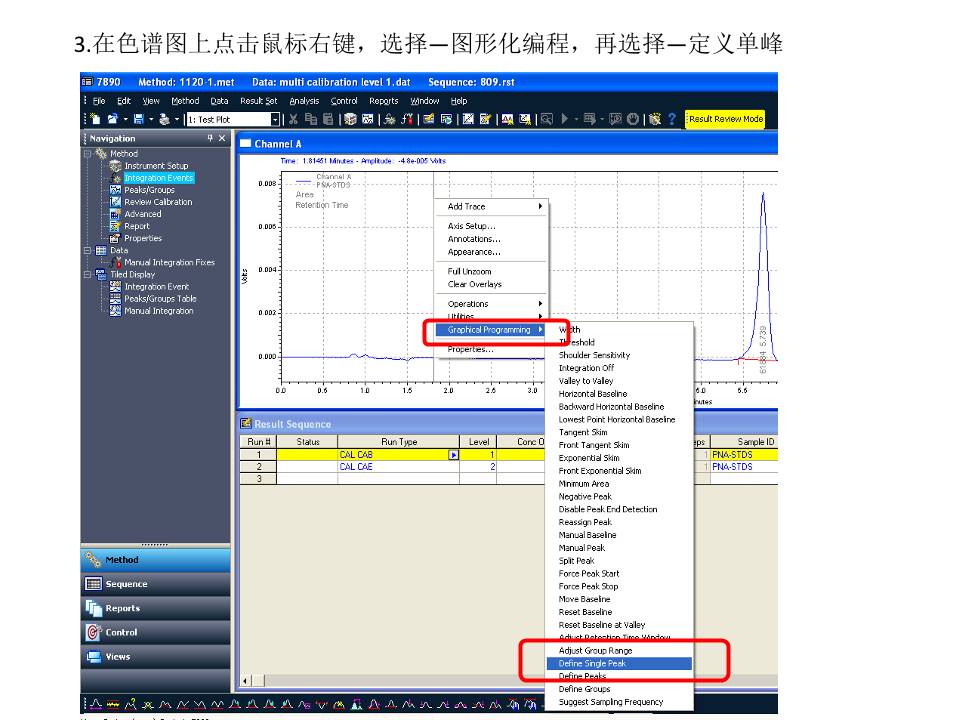Open the Test Plot dropdown in the toolbar
960x720 pixels.
pos(276,119)
